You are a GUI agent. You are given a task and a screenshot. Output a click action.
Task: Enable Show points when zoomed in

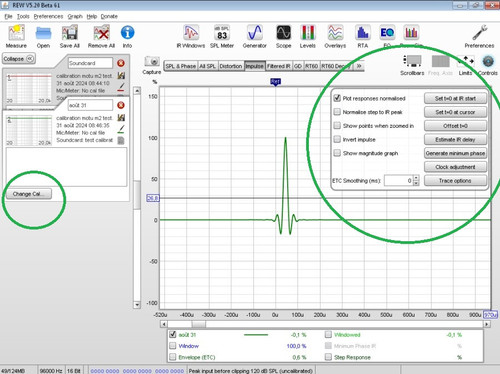pos(337,125)
